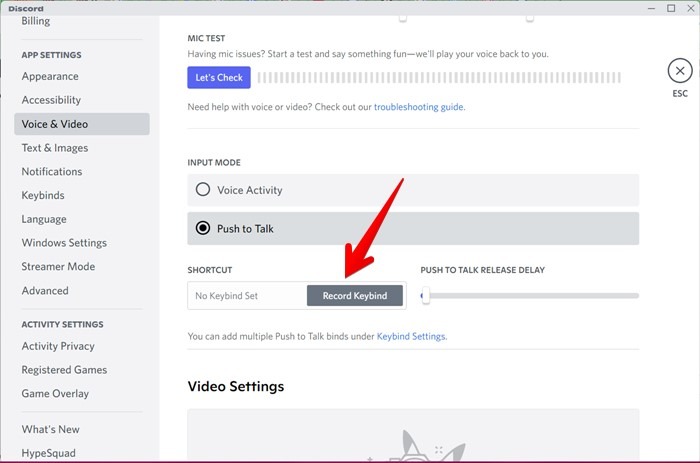Close the Discord window
This screenshot has height=463, width=700.
coord(690,8)
